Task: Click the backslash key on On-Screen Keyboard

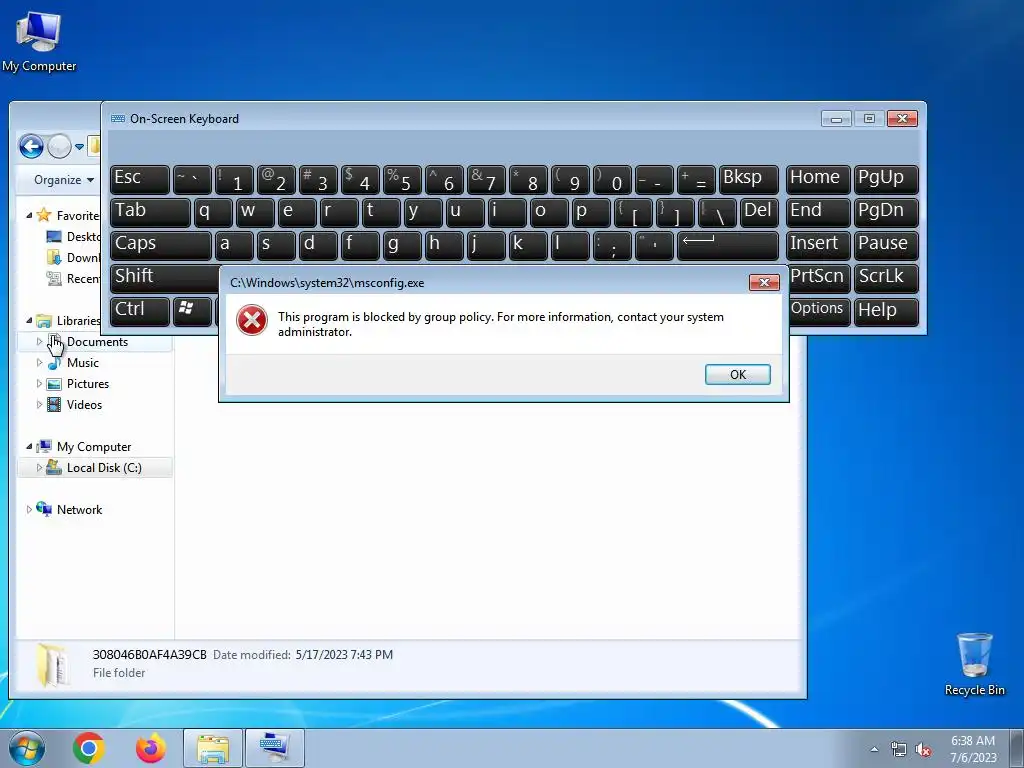Action: pos(717,212)
